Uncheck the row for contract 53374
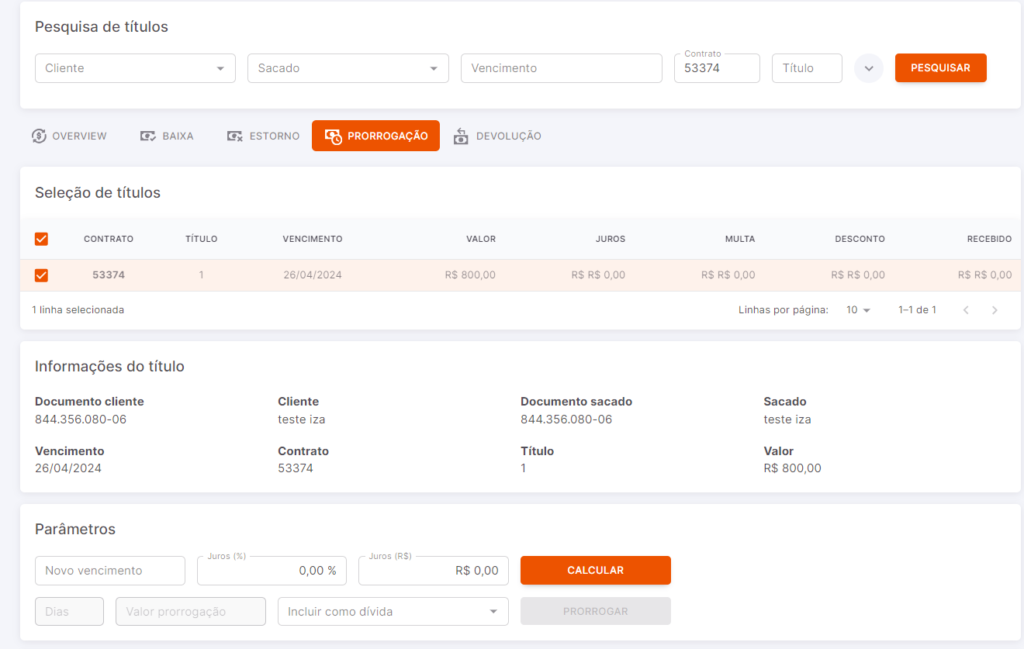Screen dimensions: 1024x649 tap(41, 275)
